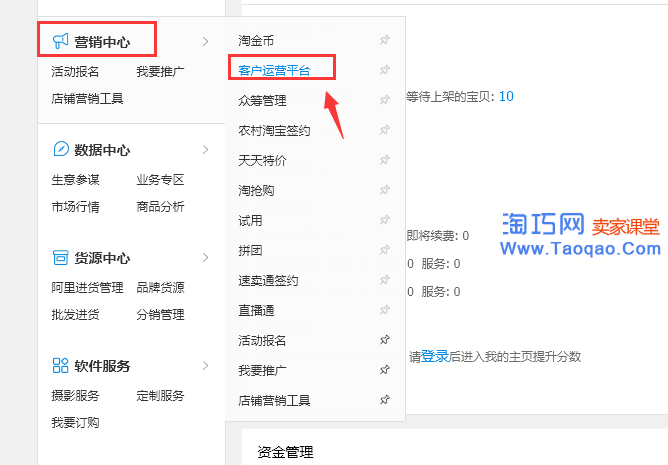Image resolution: width=668 pixels, height=465 pixels.
Task: Pin the 速卖通签约 menu entry
Action: pyautogui.click(x=385, y=280)
